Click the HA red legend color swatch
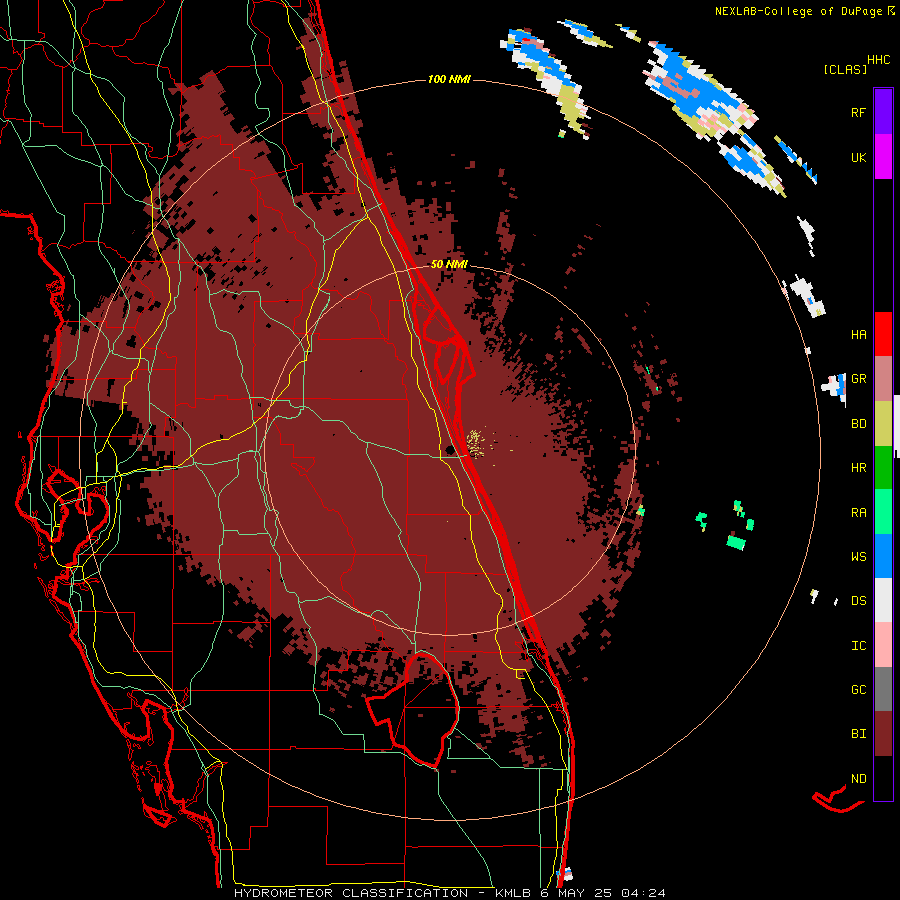The image size is (900, 900). tap(883, 334)
